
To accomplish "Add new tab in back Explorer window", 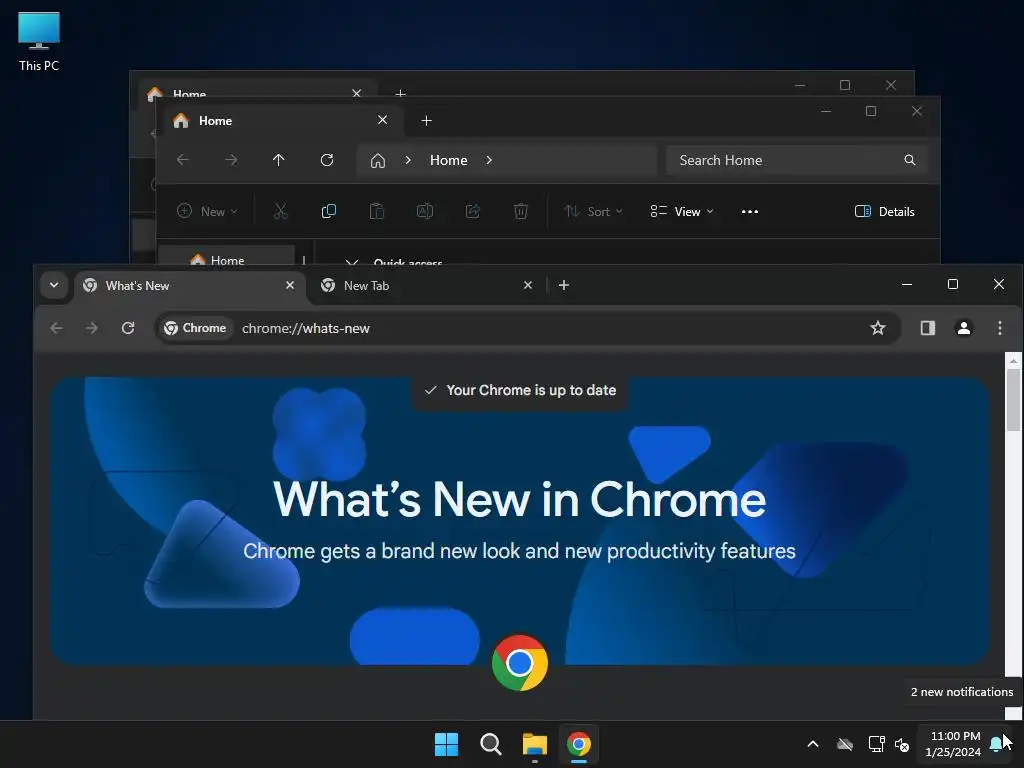I will 400,93.
